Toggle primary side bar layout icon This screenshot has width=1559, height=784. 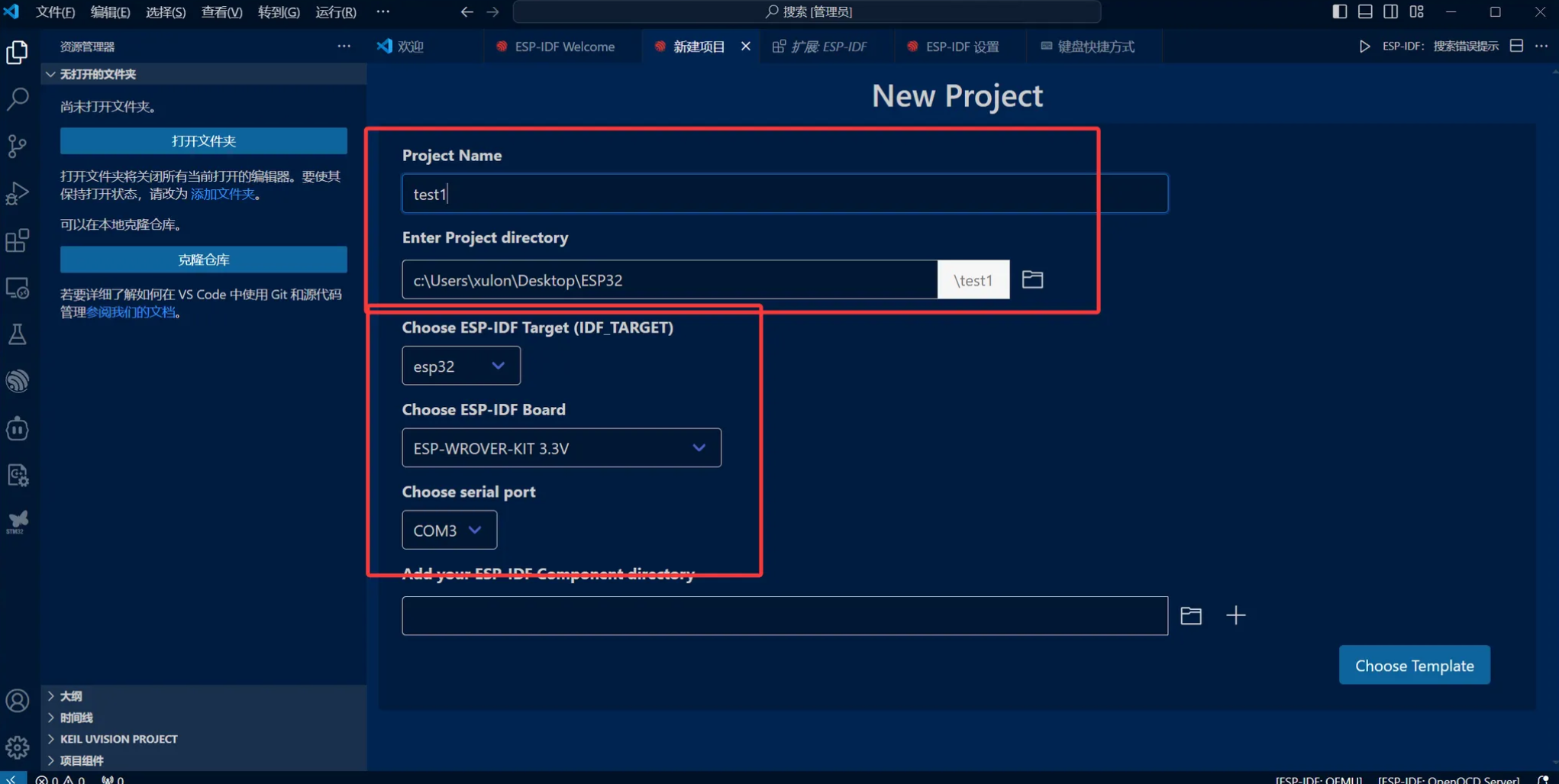pyautogui.click(x=1339, y=11)
